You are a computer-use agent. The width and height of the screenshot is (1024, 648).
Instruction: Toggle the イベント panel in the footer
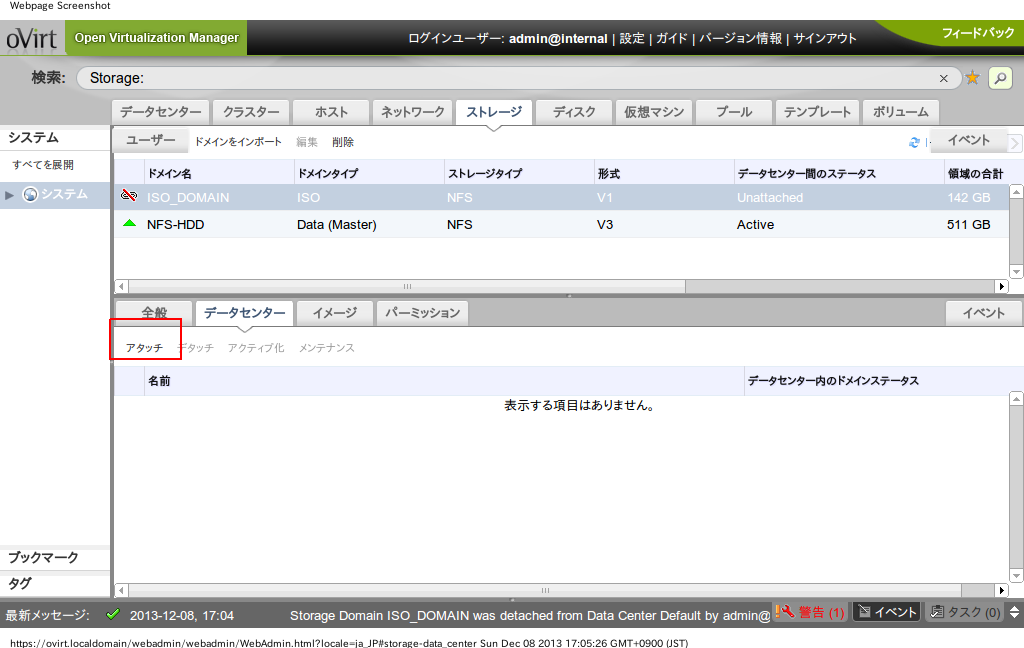(885, 611)
